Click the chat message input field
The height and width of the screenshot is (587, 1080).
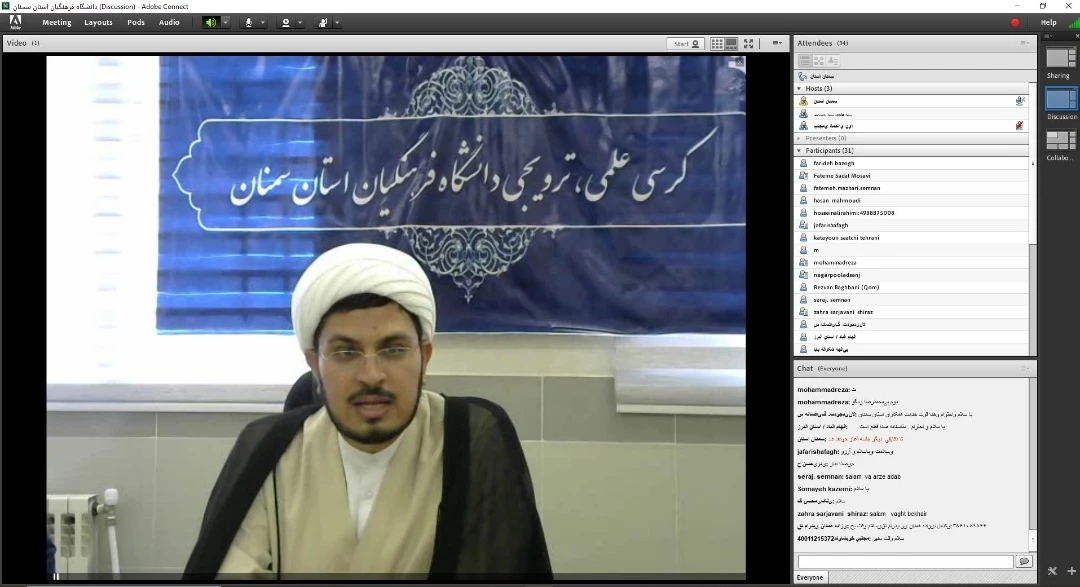pyautogui.click(x=905, y=562)
